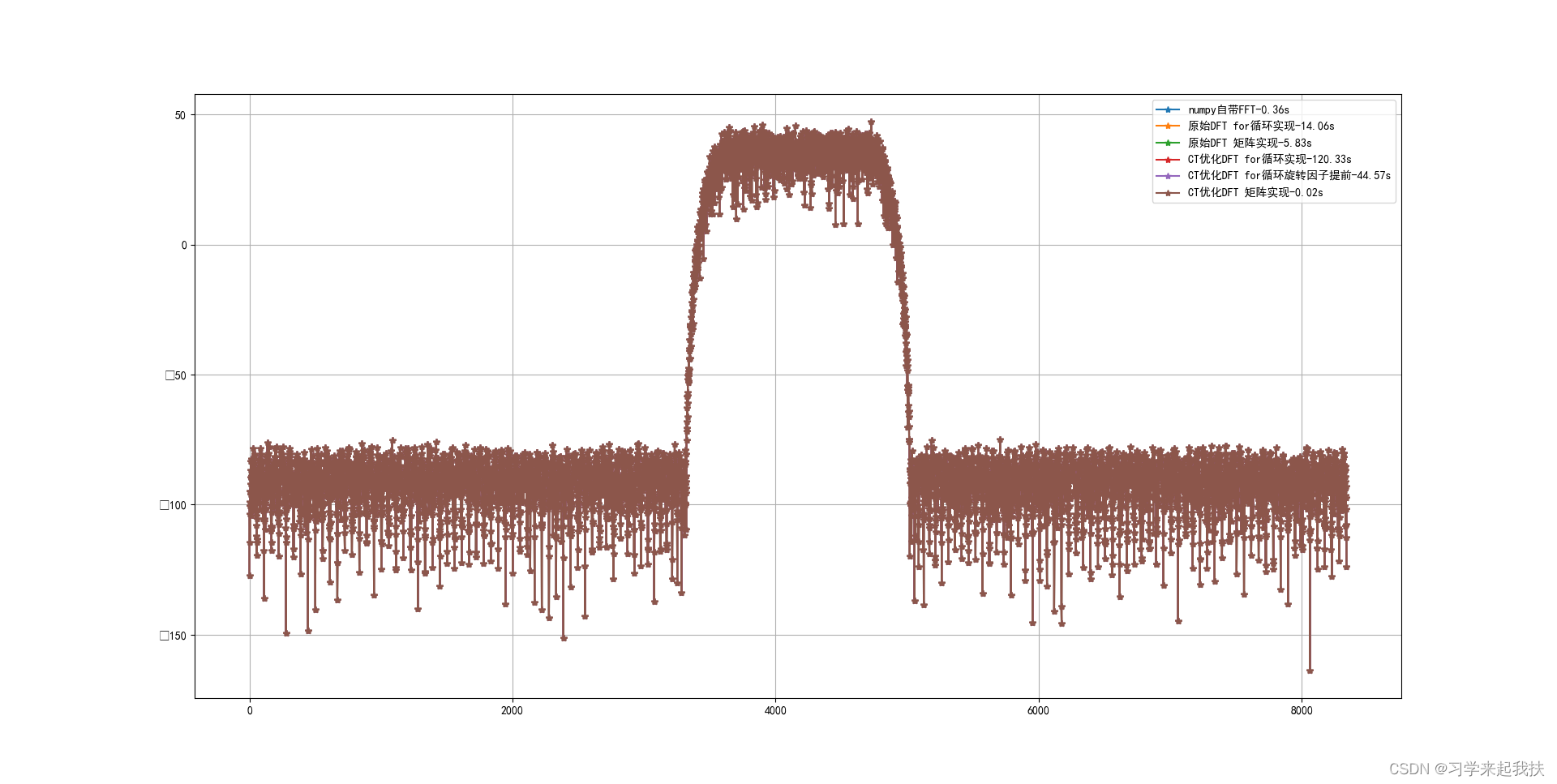The height and width of the screenshot is (784, 1557).
Task: Click legend entry 'CT优化DFT 矩阵实现-0.02s'
Action: click(1255, 192)
